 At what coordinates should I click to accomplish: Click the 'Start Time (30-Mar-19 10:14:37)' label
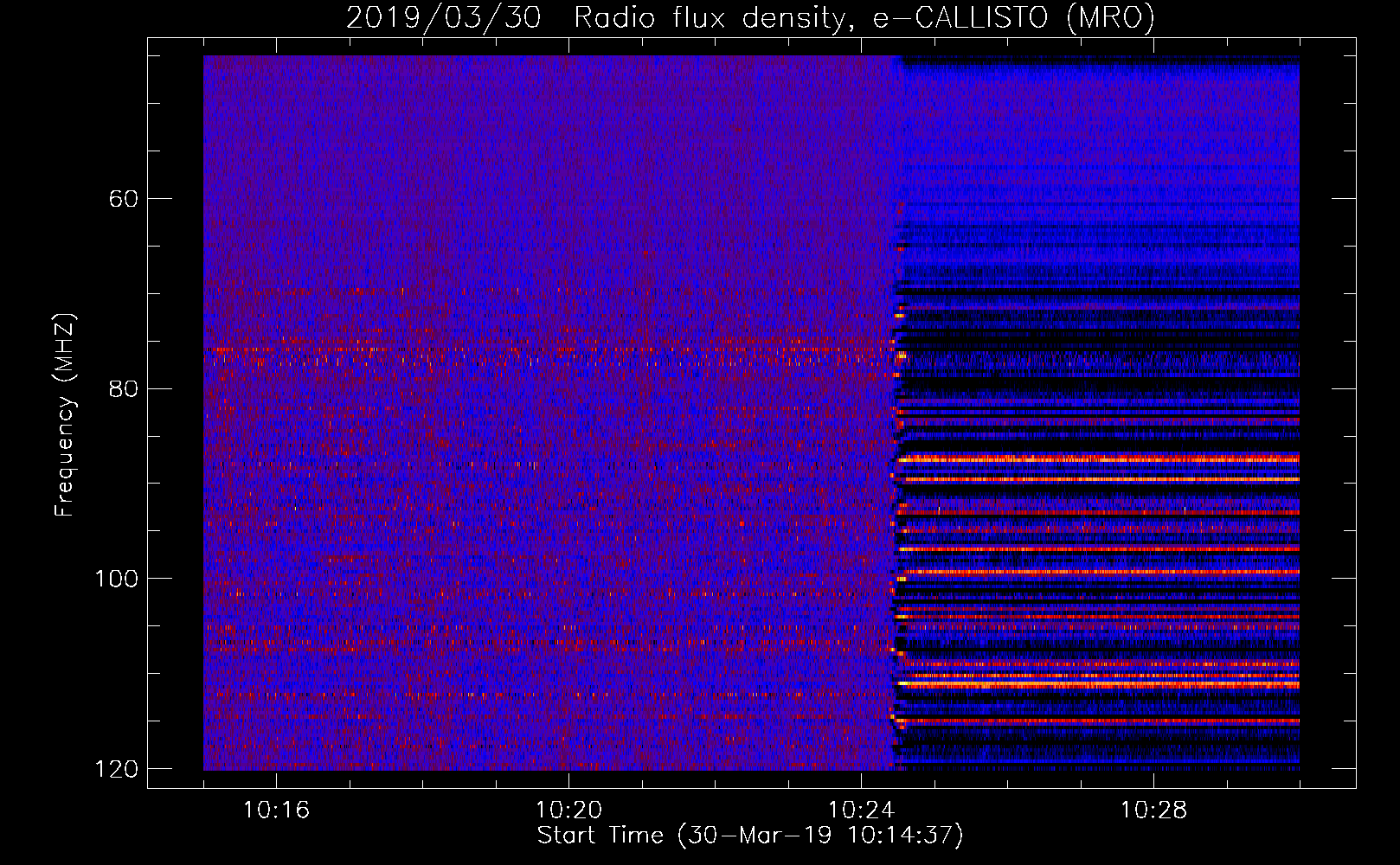749,836
